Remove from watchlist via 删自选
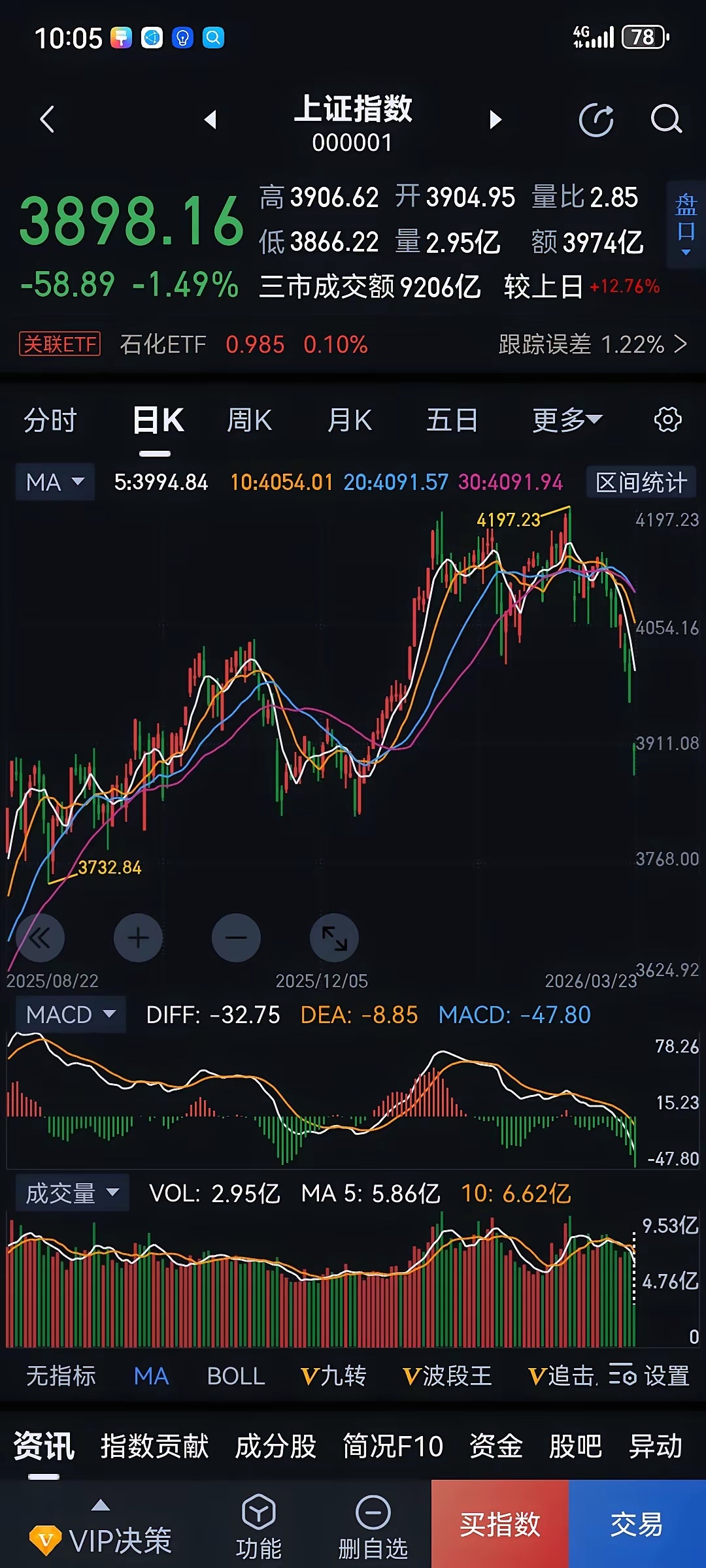706x1568 pixels. [x=373, y=1527]
